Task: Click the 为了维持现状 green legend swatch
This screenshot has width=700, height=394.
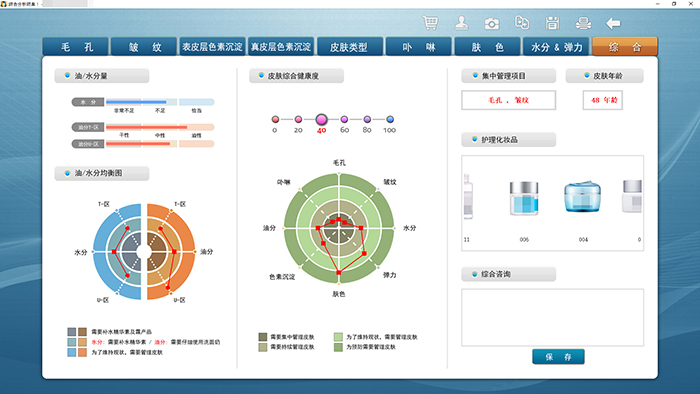Action: click(x=338, y=337)
